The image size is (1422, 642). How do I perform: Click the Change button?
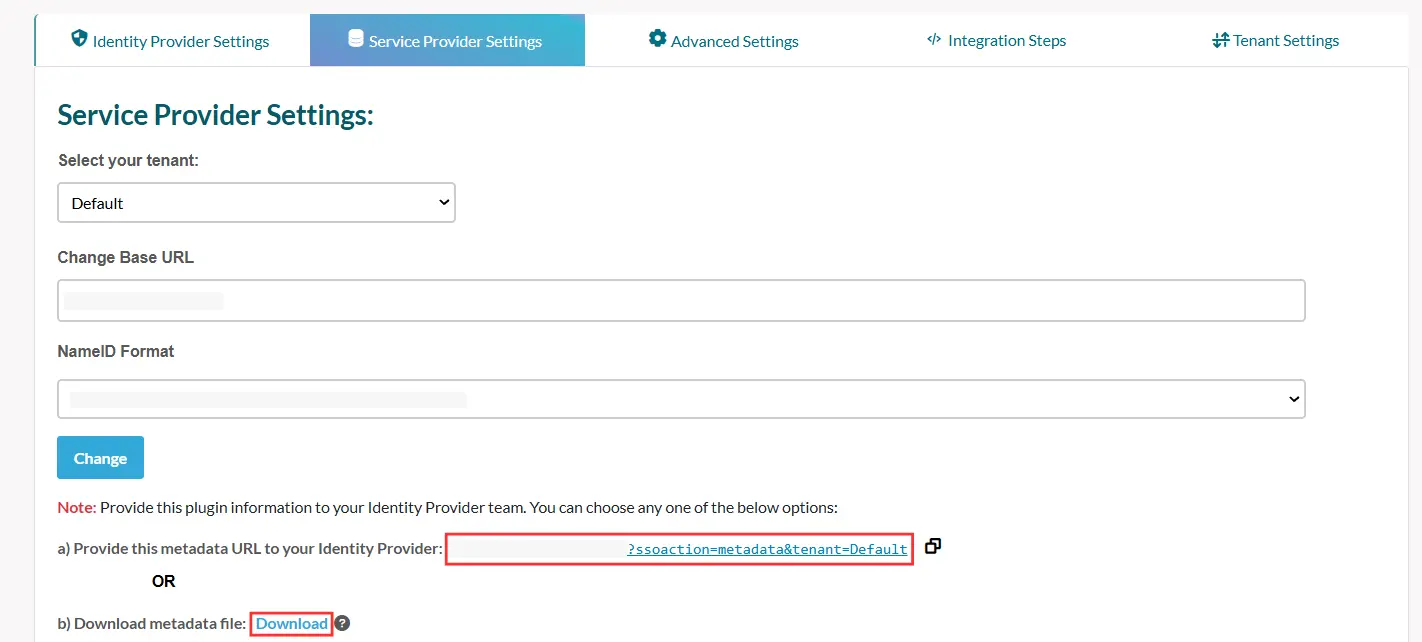[x=100, y=457]
